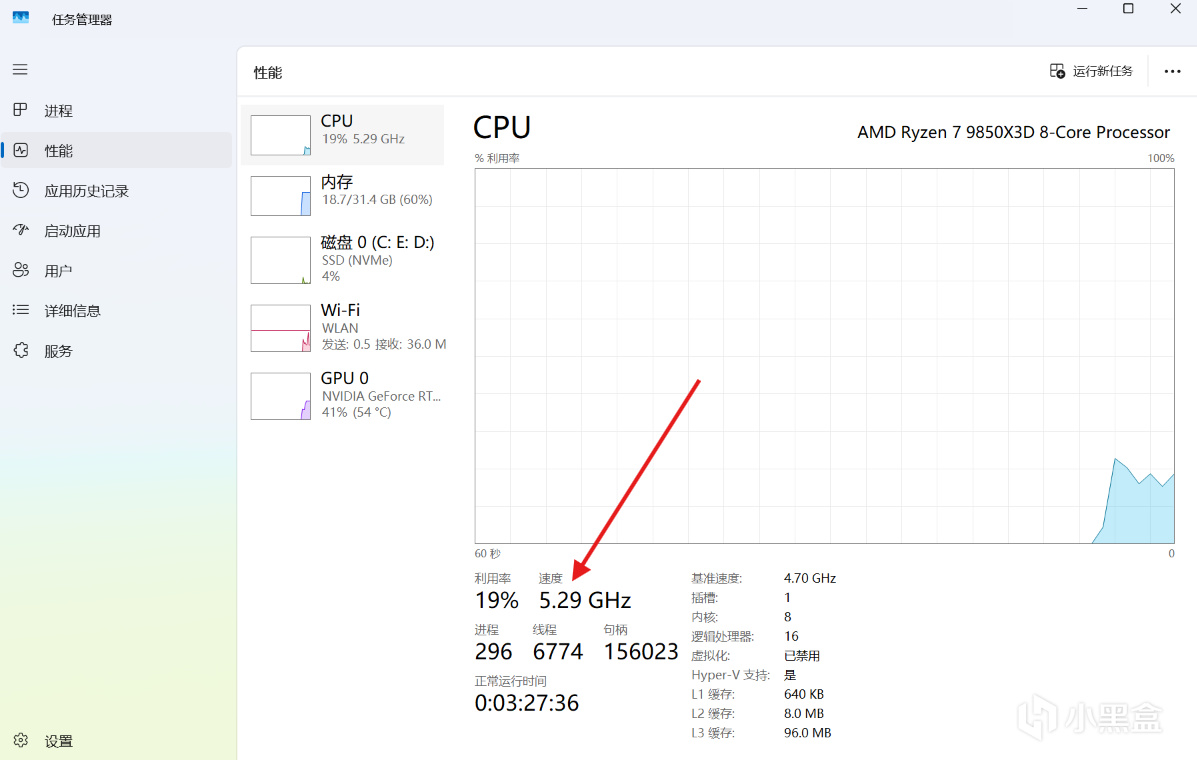Click the % 利用率 graph label
1197x760 pixels.
(x=497, y=158)
